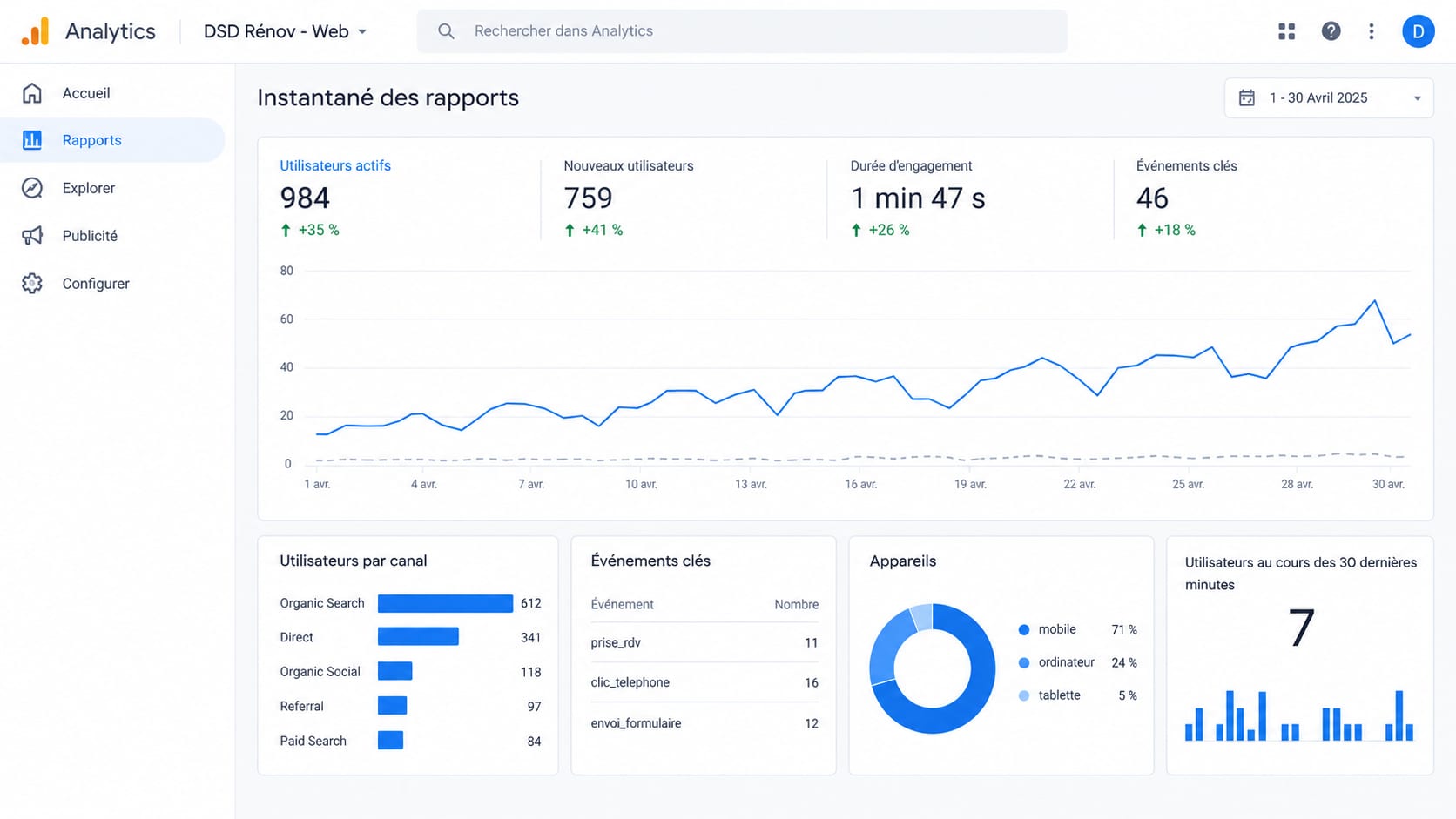Click the Utilisateurs par canal card title
This screenshot has height=819, width=1456.
[x=353, y=561]
